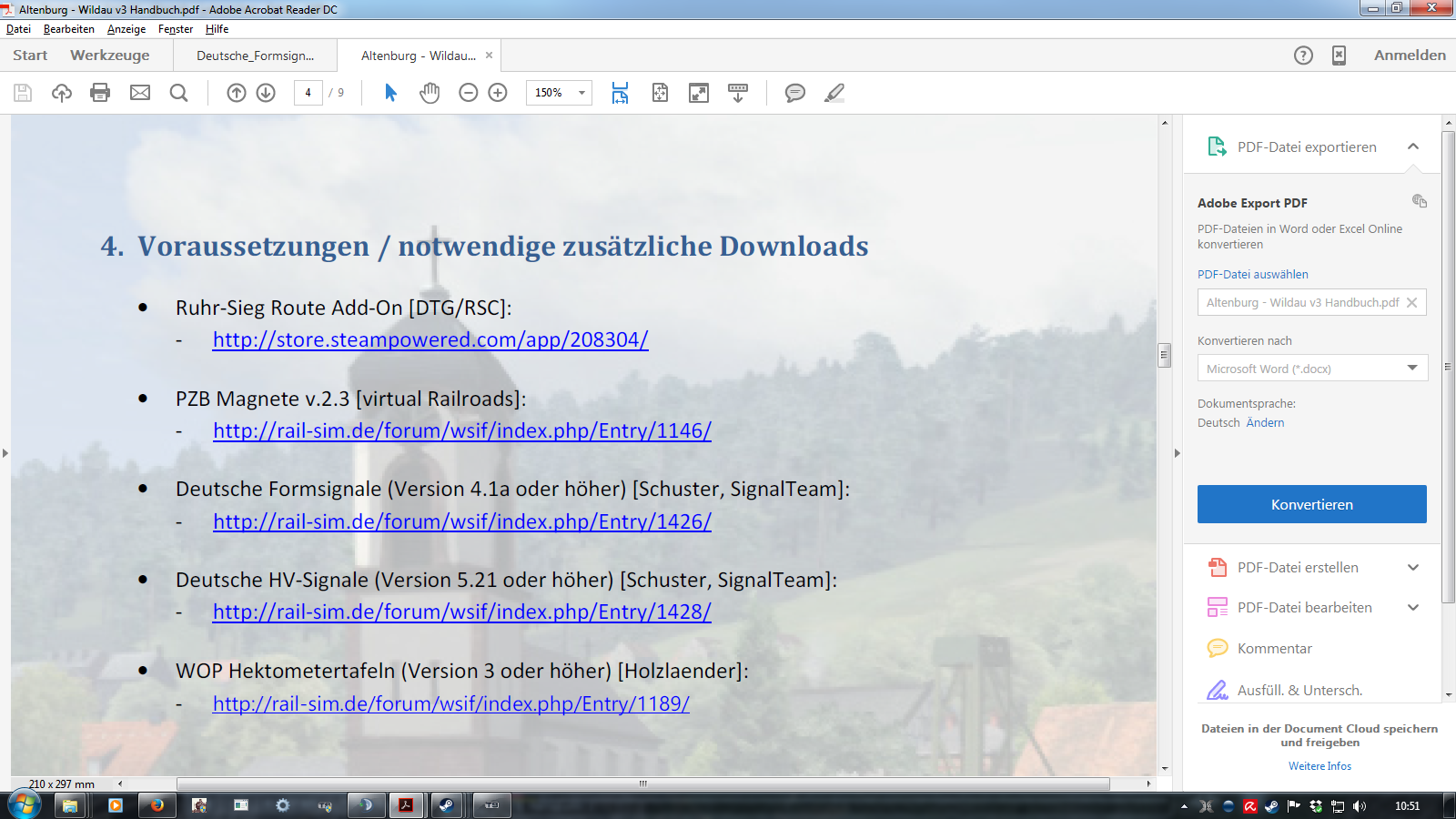This screenshot has width=1456, height=819.
Task: Zoom in with the plus icon
Action: click(x=498, y=93)
